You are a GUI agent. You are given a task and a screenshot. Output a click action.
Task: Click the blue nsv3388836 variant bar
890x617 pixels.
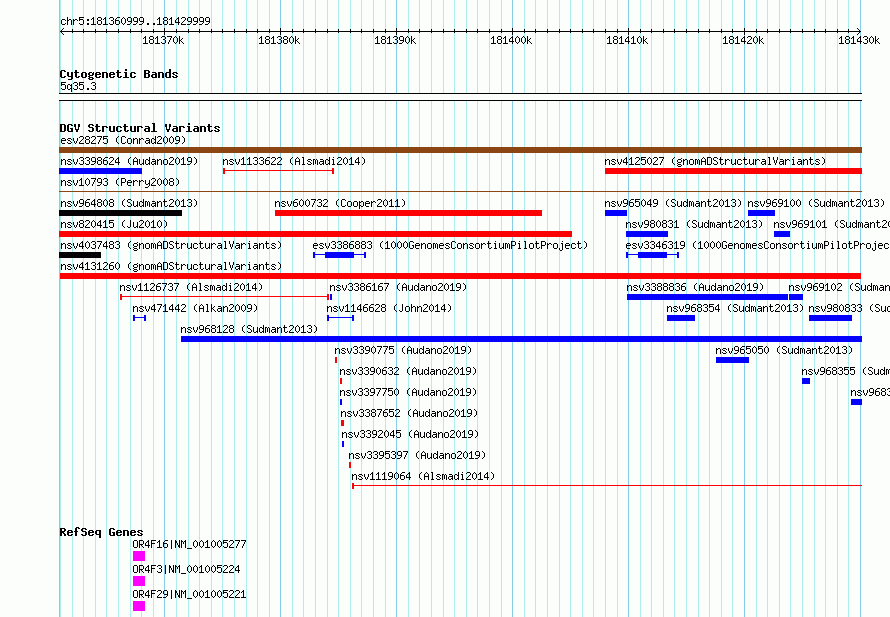707,297
